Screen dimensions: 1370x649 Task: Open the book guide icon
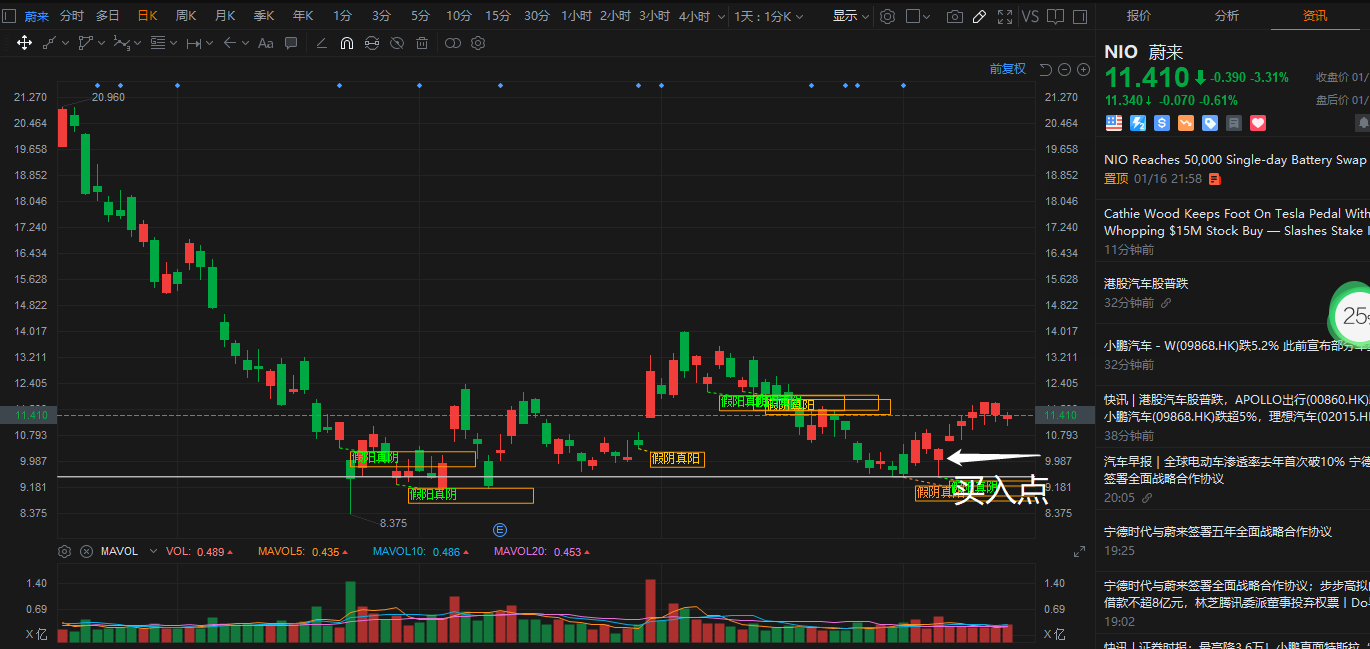pyautogui.click(x=1055, y=16)
